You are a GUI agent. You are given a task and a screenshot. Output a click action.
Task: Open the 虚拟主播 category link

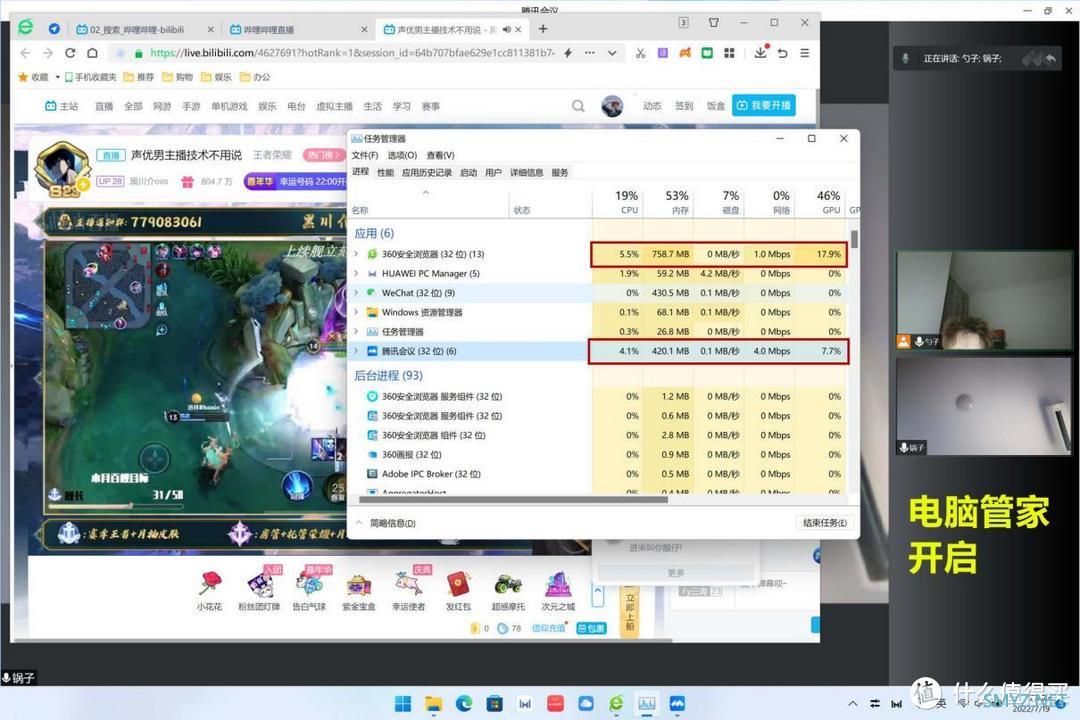click(x=334, y=106)
